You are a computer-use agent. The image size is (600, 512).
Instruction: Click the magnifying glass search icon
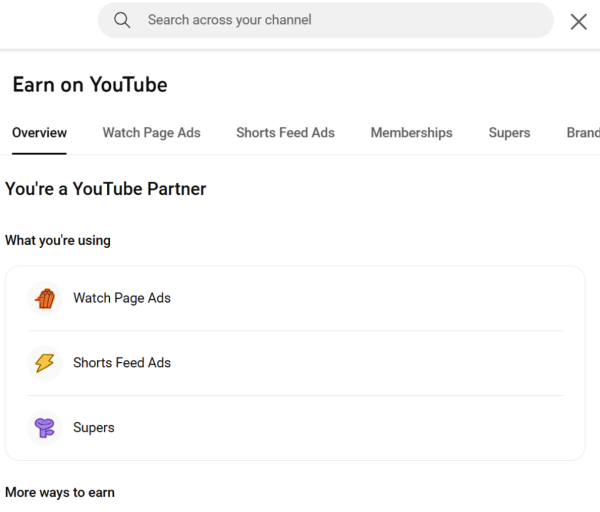[x=122, y=20]
